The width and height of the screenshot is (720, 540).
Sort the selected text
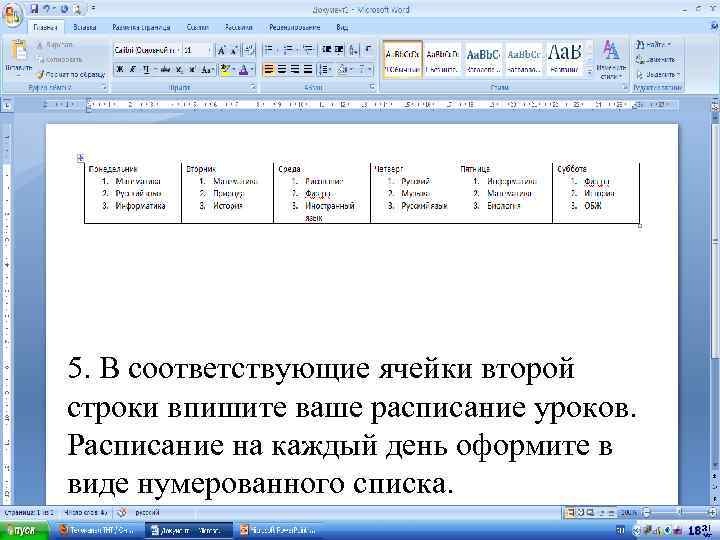(353, 49)
